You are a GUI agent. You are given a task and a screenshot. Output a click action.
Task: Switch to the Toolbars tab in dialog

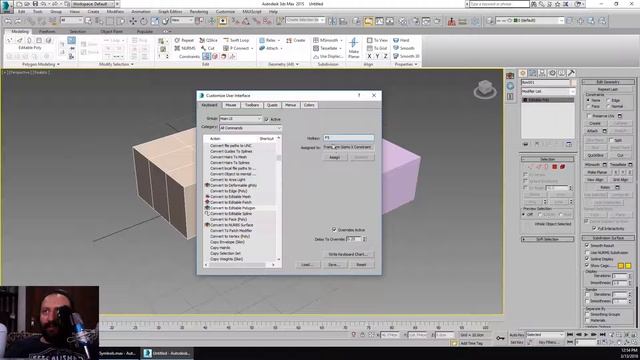coord(252,105)
